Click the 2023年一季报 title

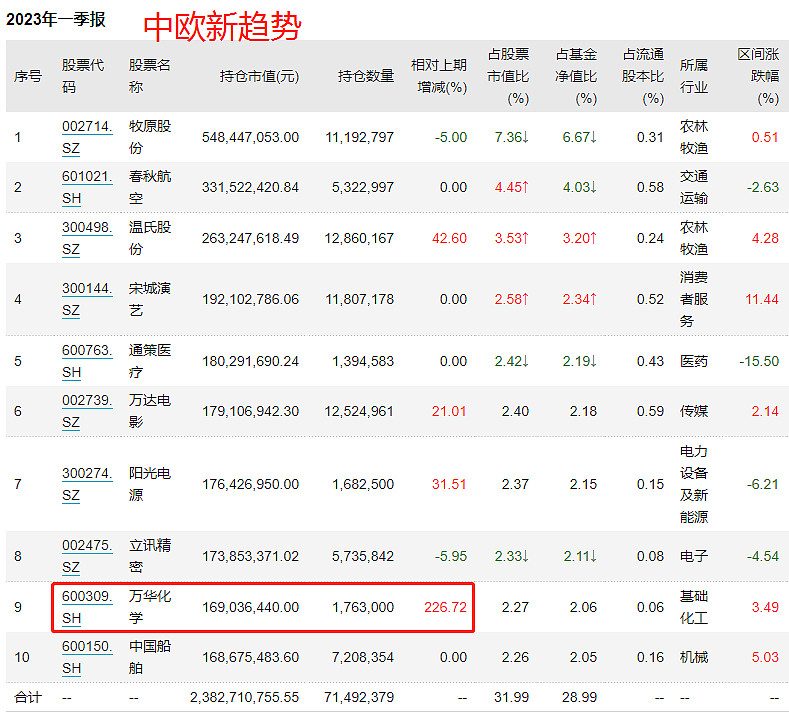55,19
